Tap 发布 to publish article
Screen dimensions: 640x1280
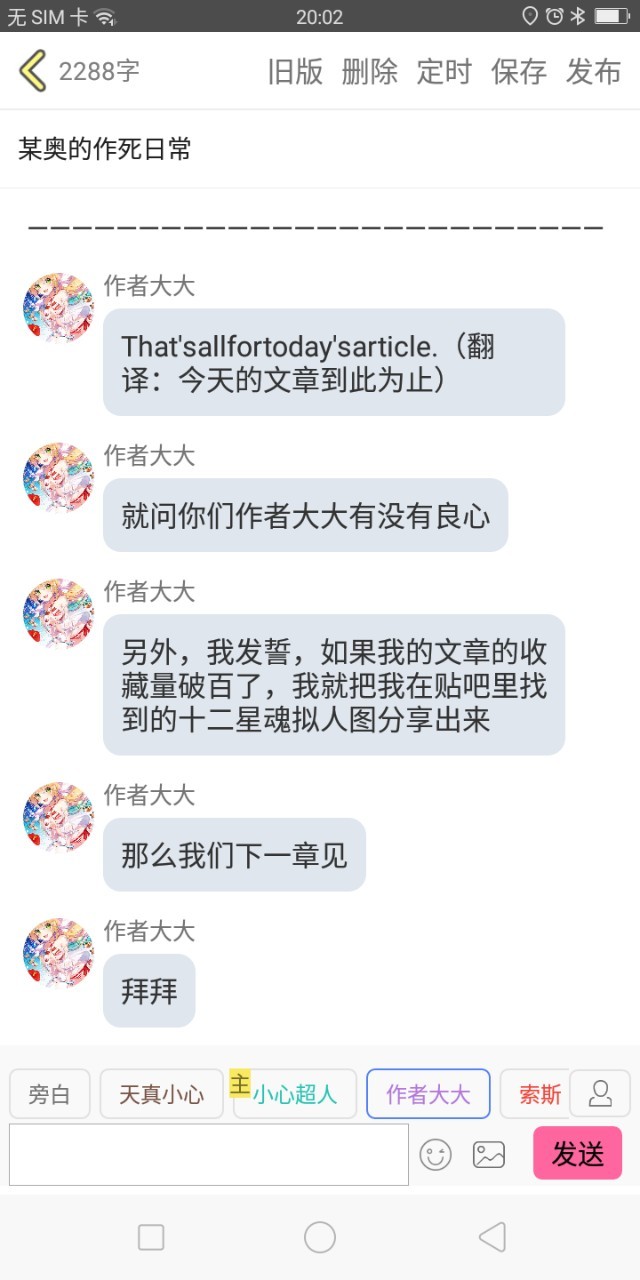pos(594,72)
